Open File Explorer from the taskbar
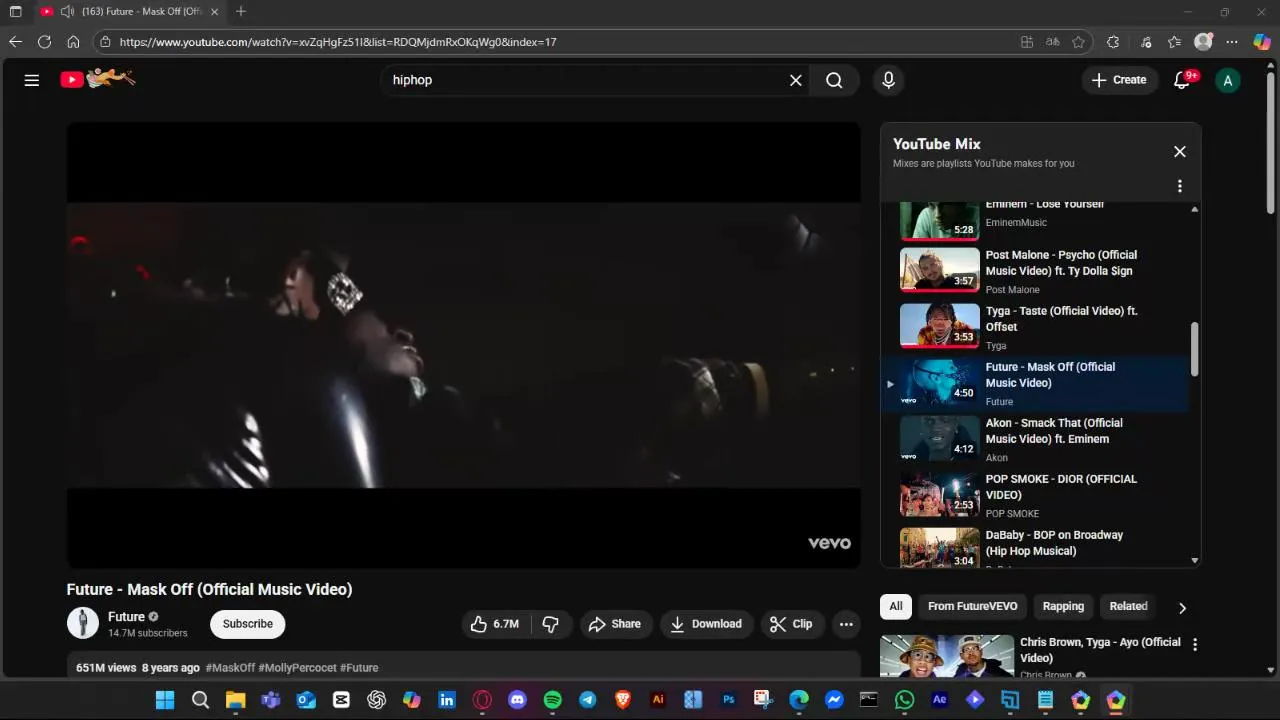This screenshot has height=720, width=1280. [235, 700]
